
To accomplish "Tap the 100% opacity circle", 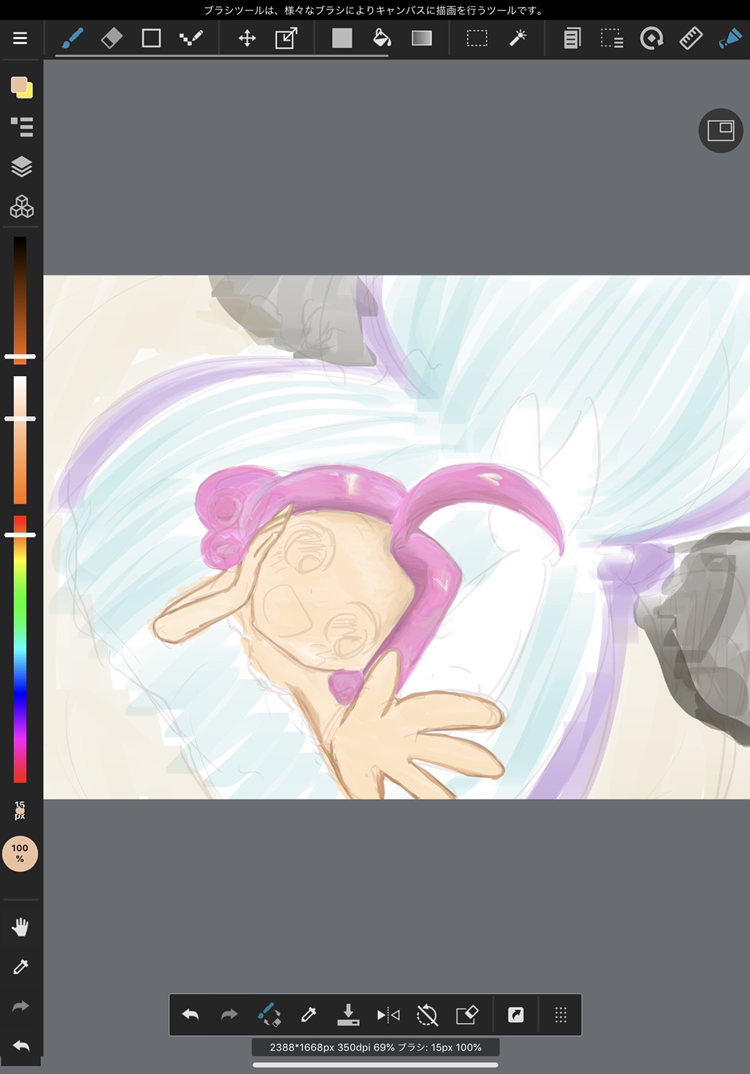I will pyautogui.click(x=20, y=853).
